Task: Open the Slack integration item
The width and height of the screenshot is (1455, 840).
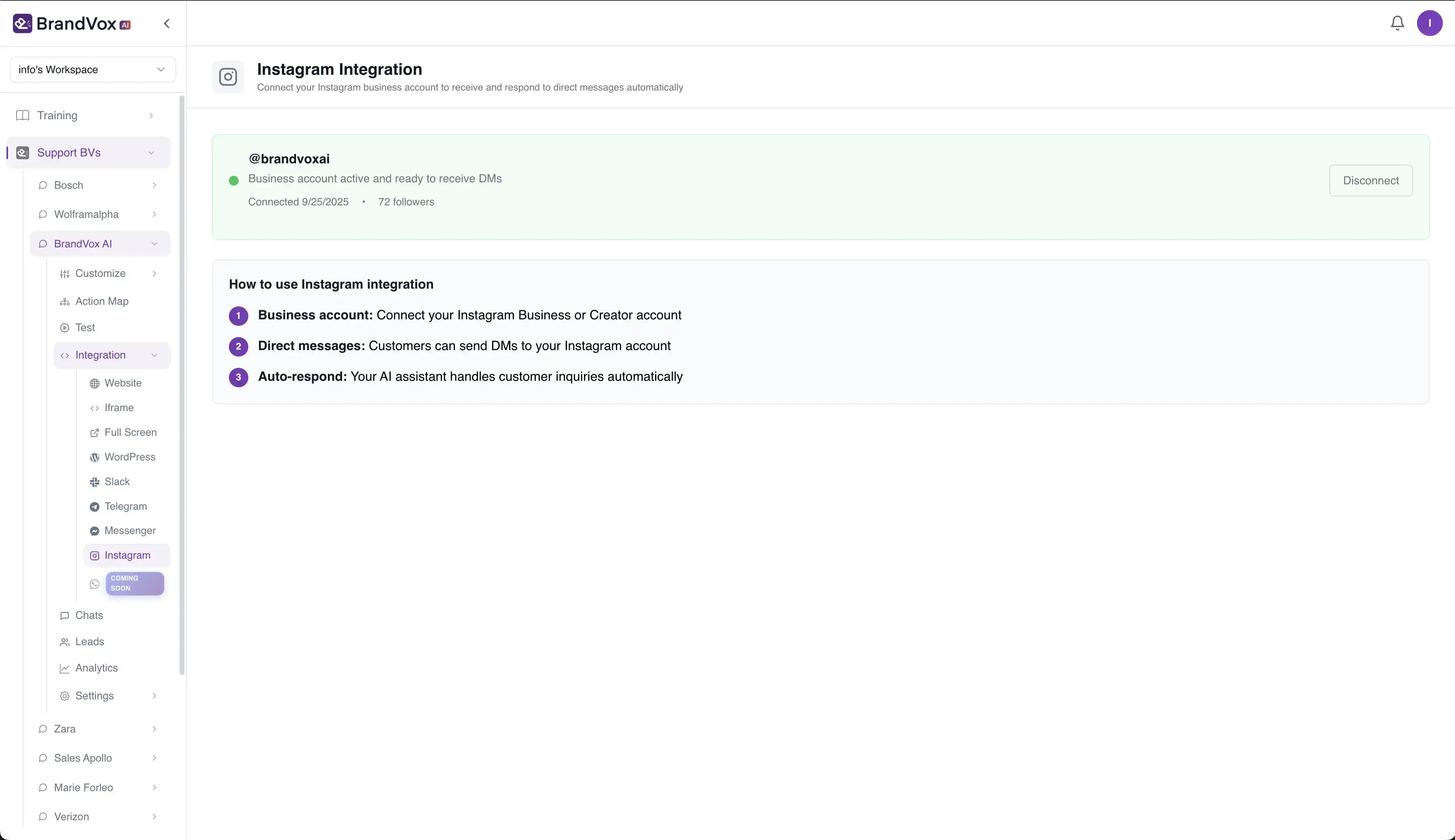Action: tap(127, 482)
